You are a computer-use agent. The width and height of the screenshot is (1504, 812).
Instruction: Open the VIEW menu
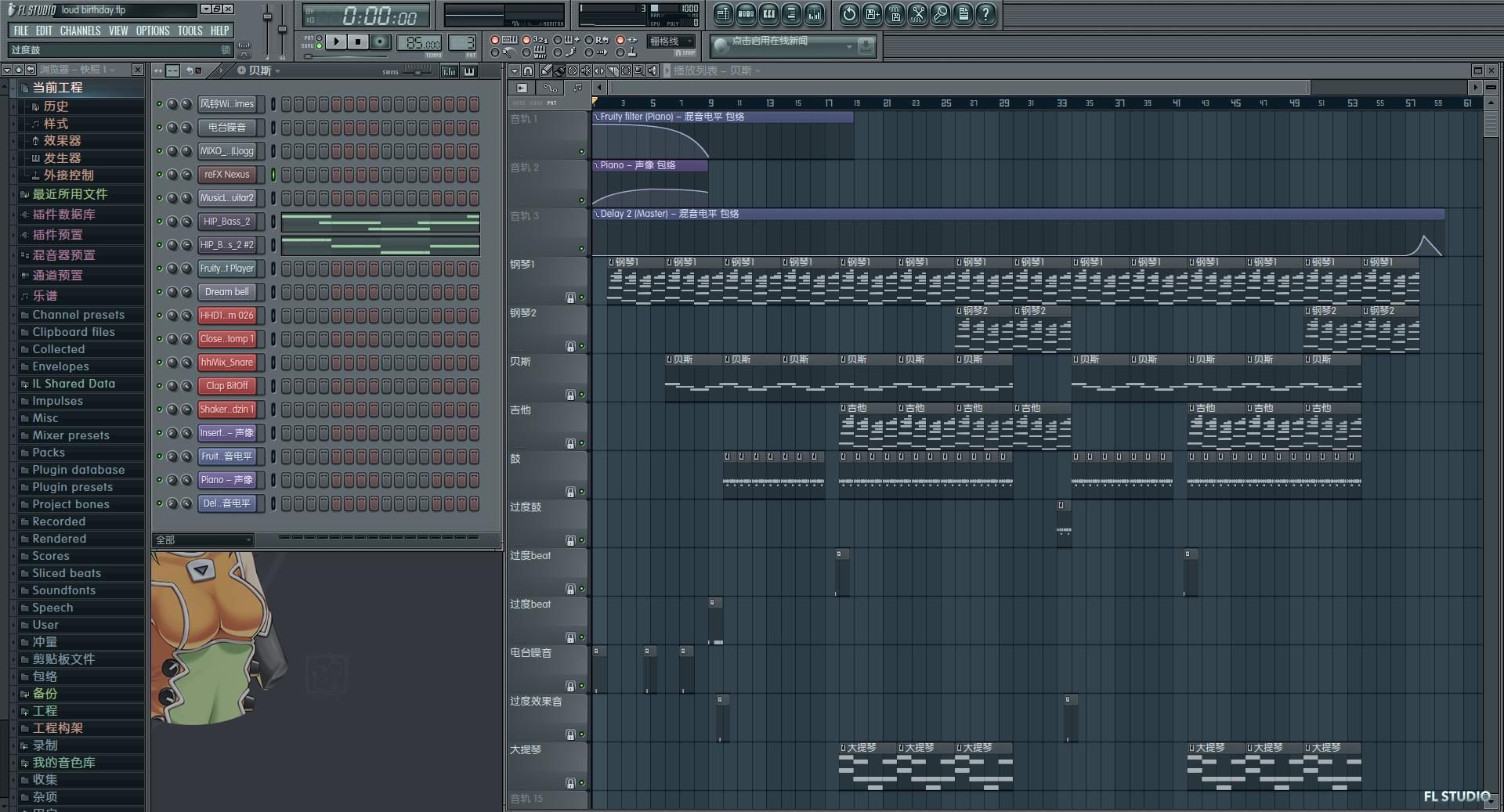pos(118,31)
